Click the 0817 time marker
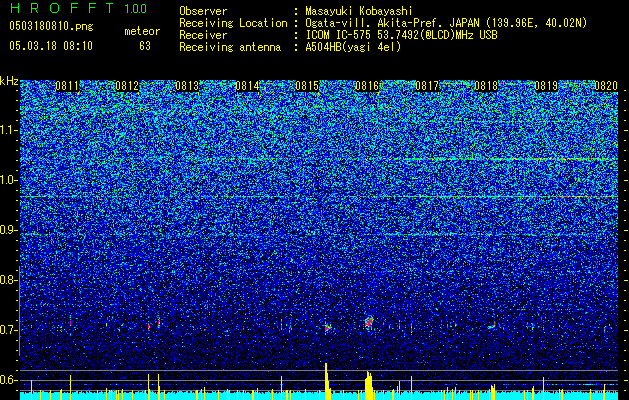The image size is (629, 400). click(x=427, y=86)
